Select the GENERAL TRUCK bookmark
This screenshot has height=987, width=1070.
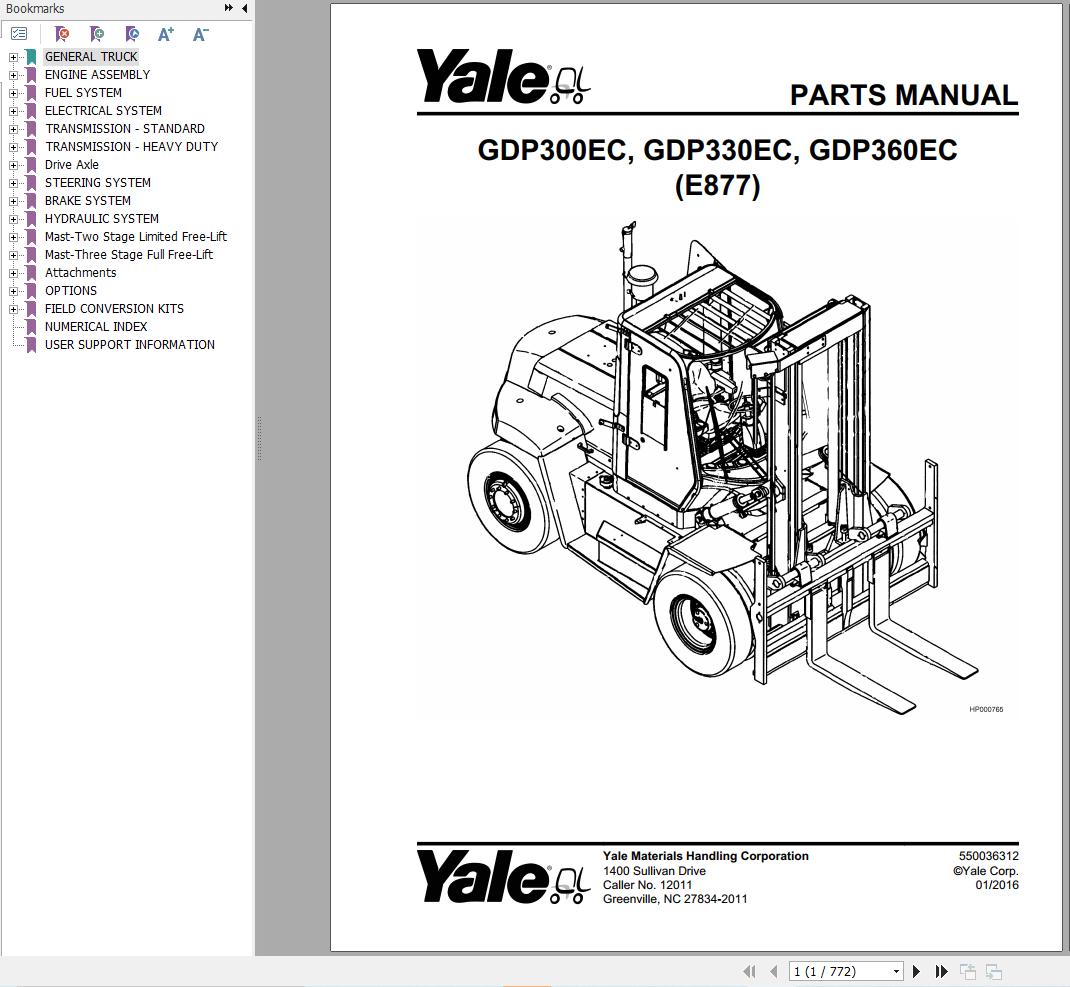point(91,57)
